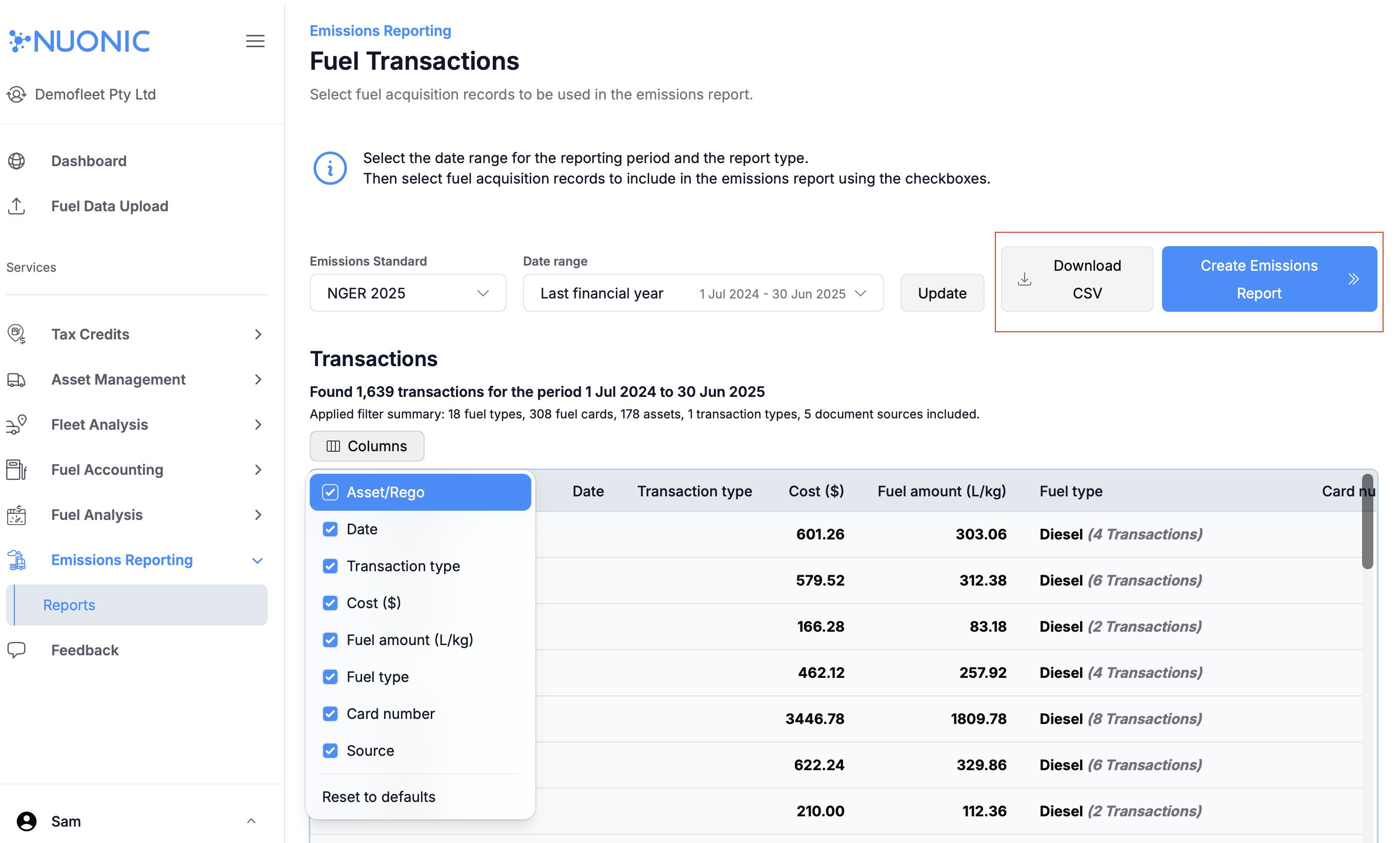Collapse the Emissions Reporting sidebar section

coord(258,560)
